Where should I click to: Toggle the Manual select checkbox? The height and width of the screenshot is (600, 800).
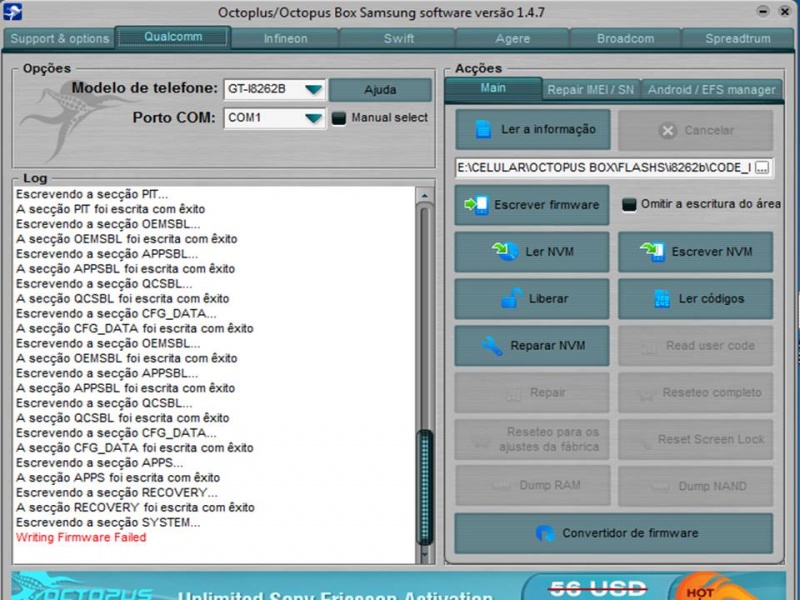pos(339,118)
